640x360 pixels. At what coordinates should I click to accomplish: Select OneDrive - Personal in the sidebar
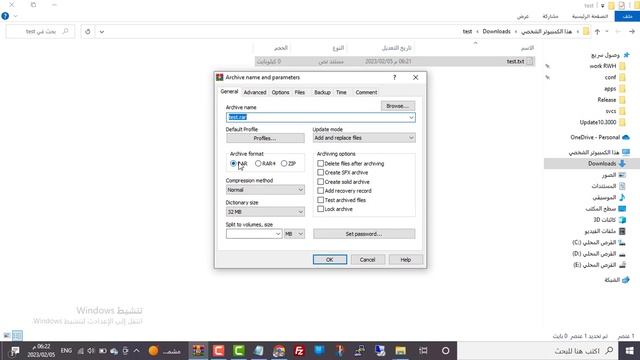point(600,137)
